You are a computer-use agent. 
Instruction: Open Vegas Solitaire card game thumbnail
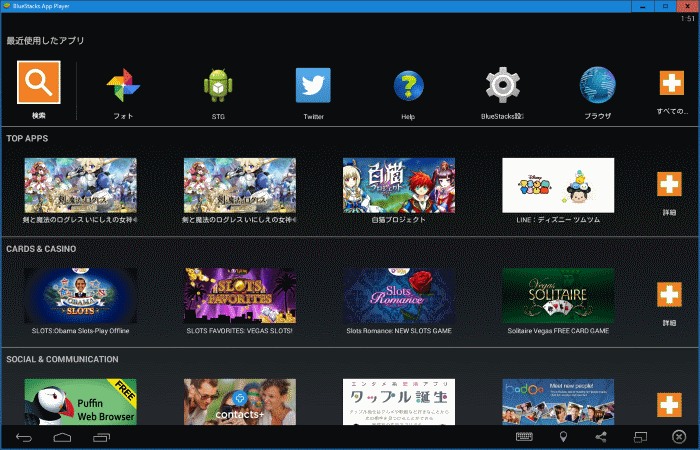point(558,296)
